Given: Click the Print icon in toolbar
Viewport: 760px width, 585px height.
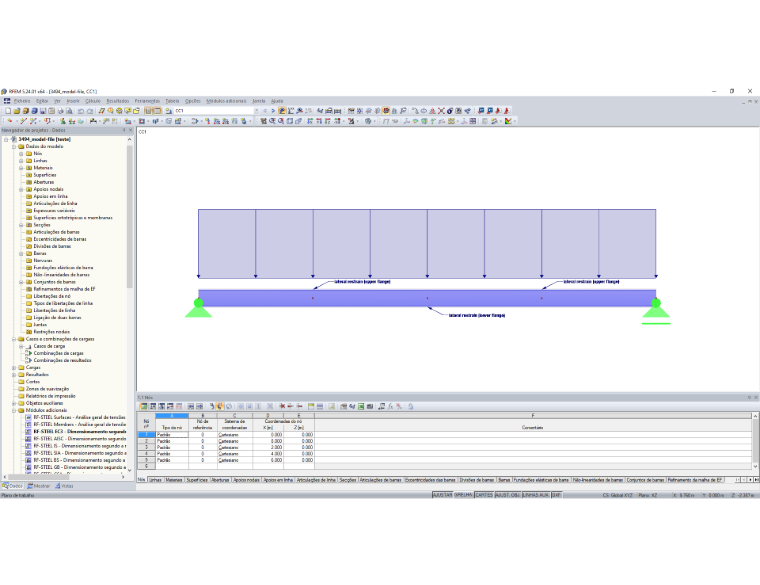Looking at the screenshot, I should tap(61, 111).
